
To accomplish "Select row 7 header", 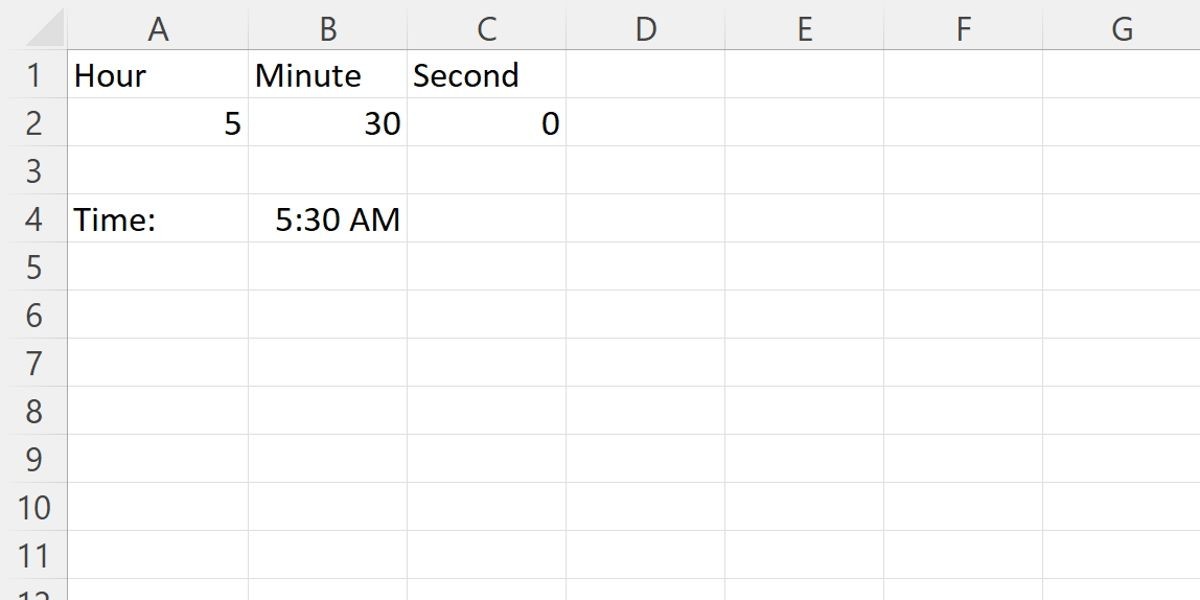I will point(34,363).
